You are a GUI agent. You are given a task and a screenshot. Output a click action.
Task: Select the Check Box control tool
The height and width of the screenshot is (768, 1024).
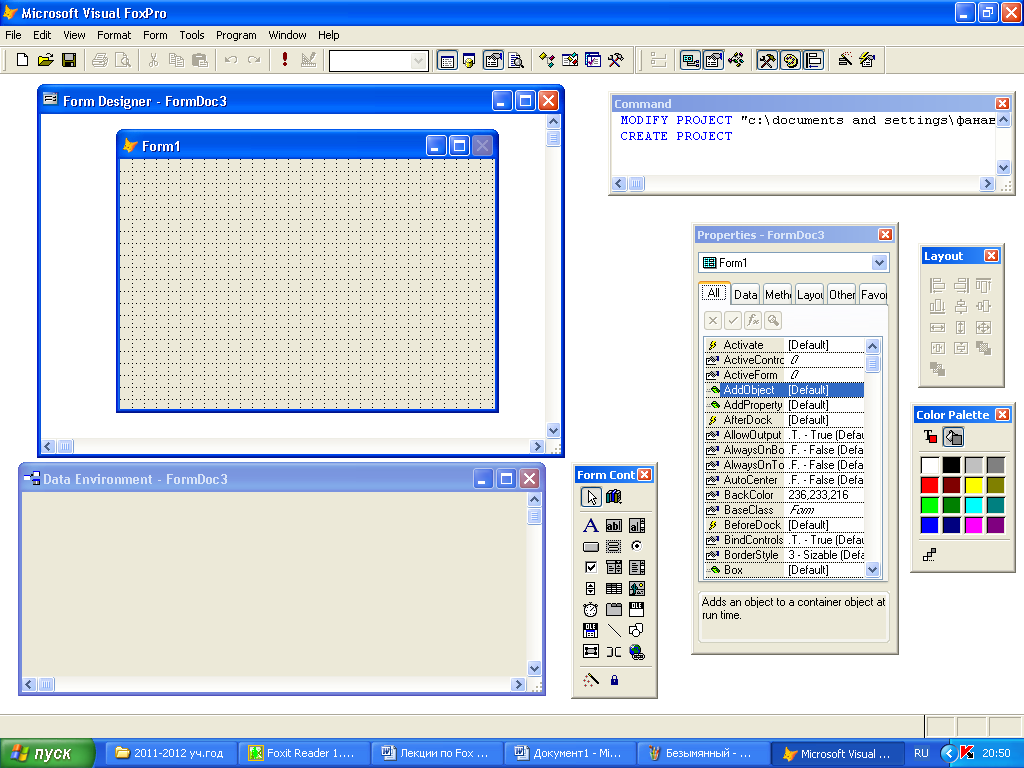pyautogui.click(x=590, y=568)
